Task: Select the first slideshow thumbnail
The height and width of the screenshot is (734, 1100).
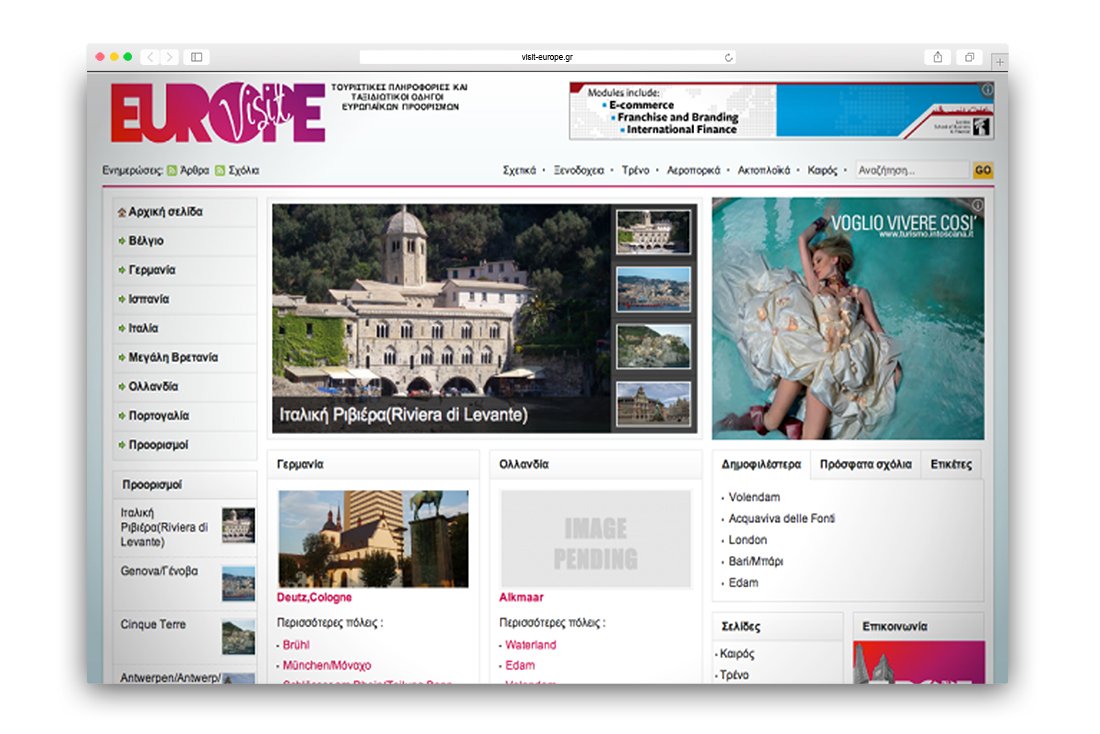Action: [653, 231]
